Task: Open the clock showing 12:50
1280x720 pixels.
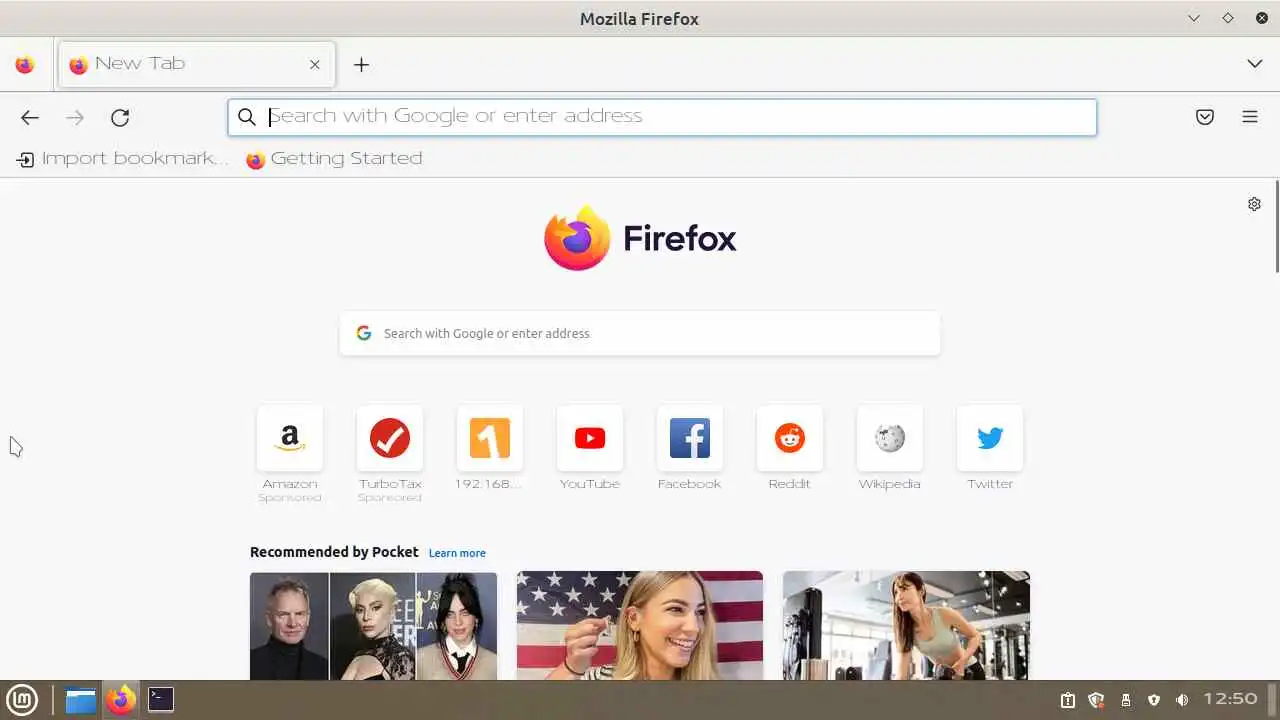Action: 1231,699
